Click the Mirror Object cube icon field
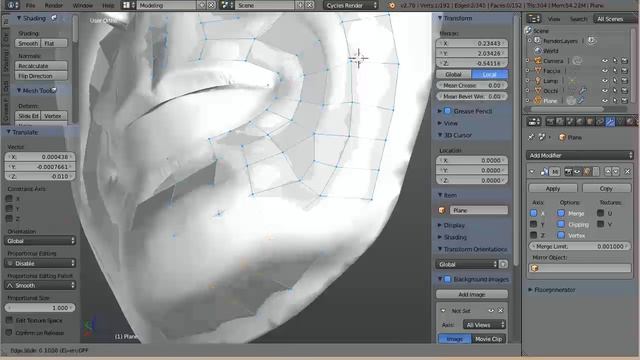Screen dimensions: 640x360 tap(580, 268)
